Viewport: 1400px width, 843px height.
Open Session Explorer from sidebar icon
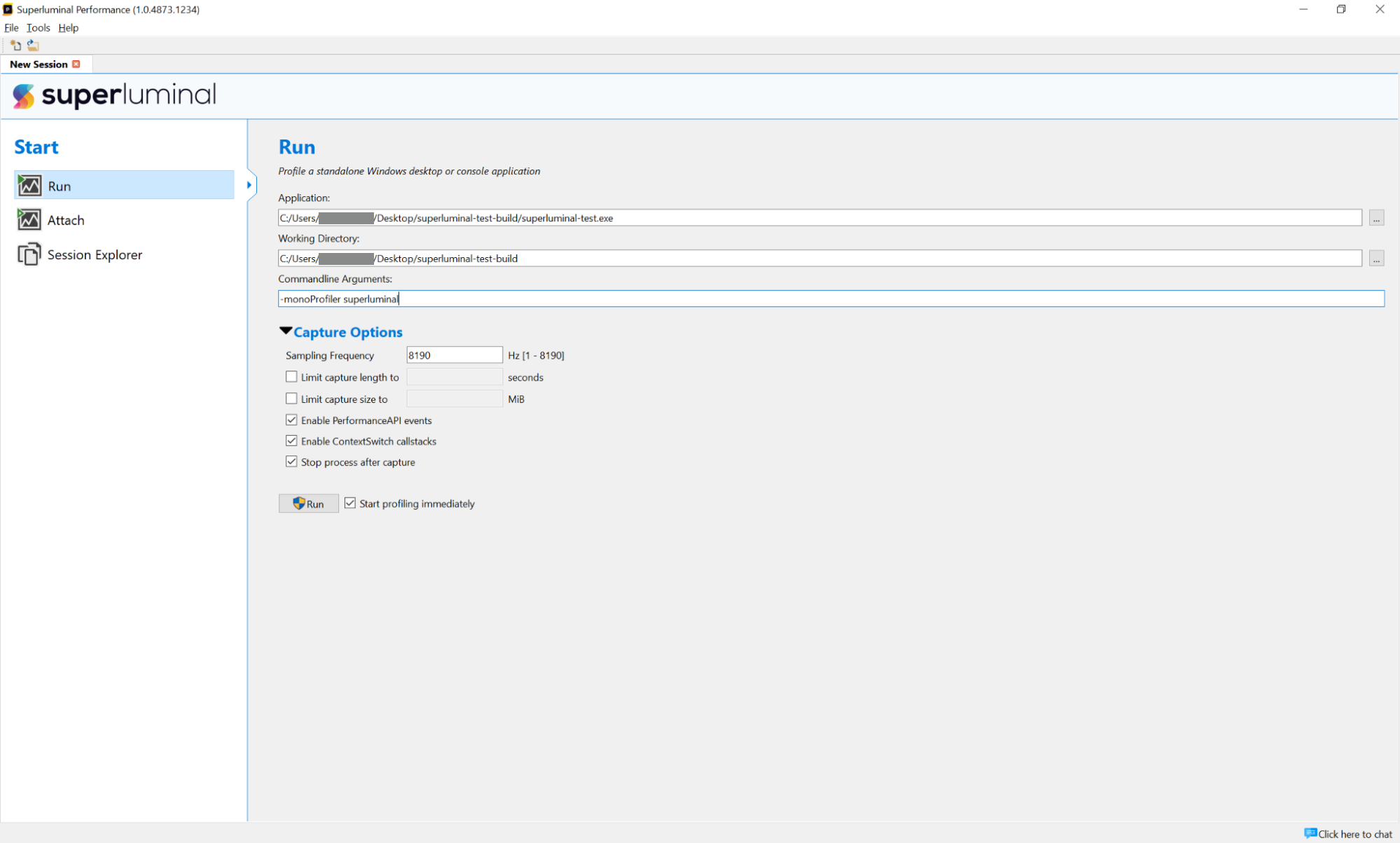point(29,254)
